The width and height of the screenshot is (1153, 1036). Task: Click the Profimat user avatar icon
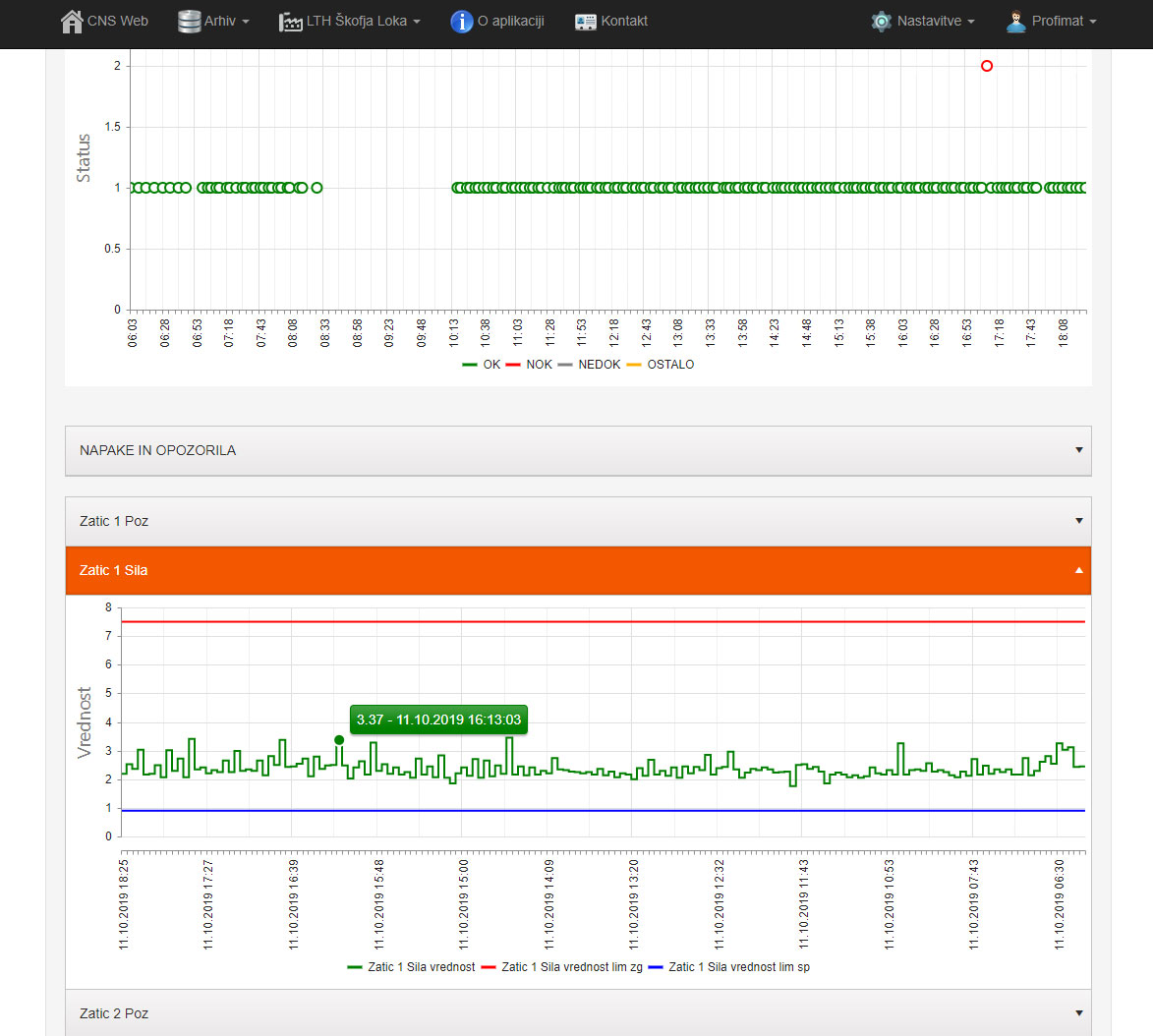tap(1016, 21)
